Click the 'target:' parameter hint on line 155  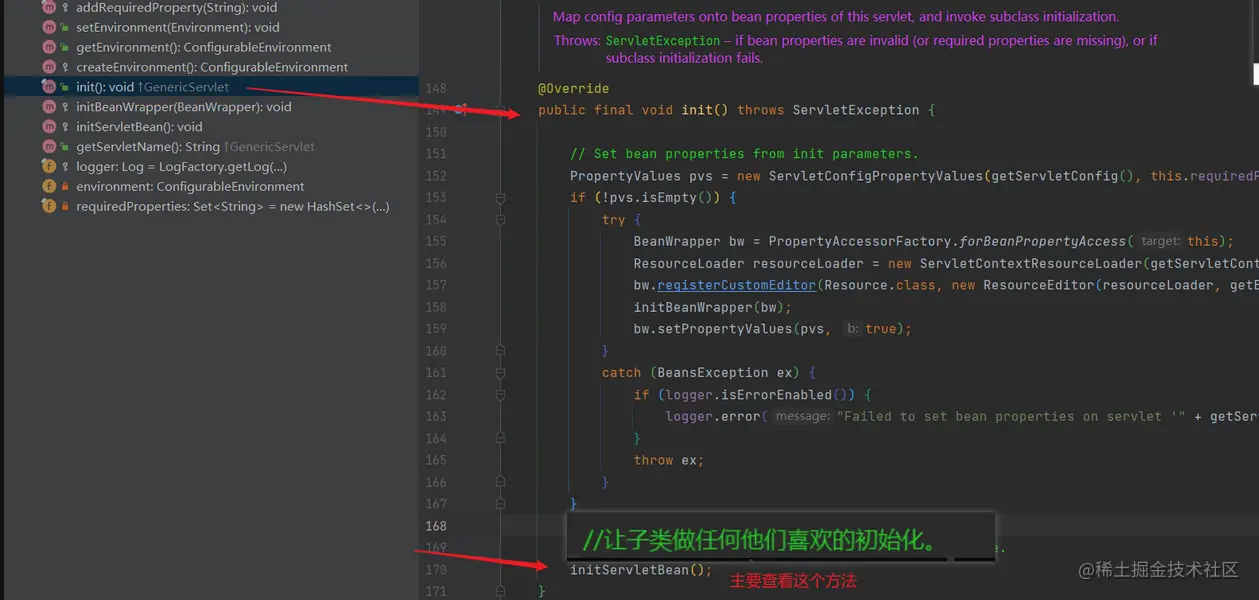pos(1160,241)
